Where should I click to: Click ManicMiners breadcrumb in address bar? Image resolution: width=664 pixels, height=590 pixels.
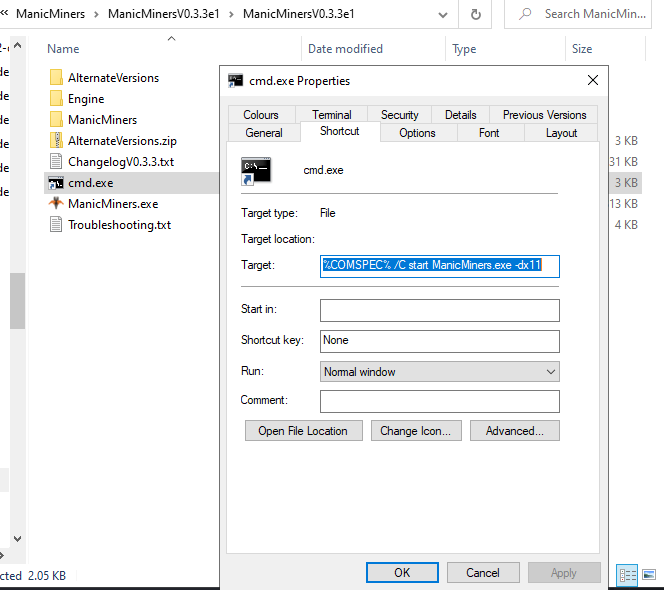(50, 14)
